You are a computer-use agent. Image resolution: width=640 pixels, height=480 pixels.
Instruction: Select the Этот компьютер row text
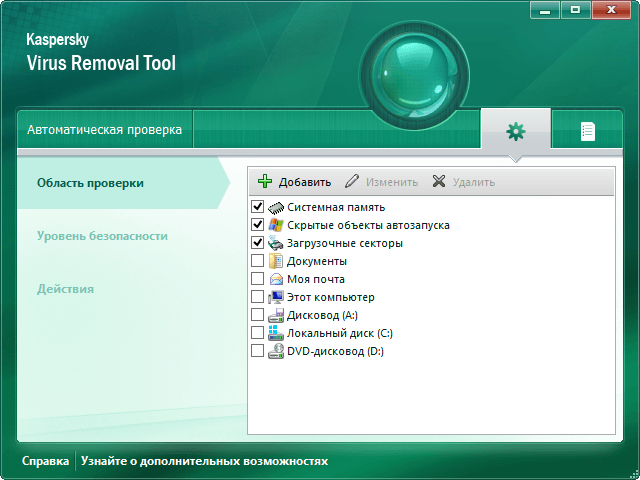tap(331, 297)
